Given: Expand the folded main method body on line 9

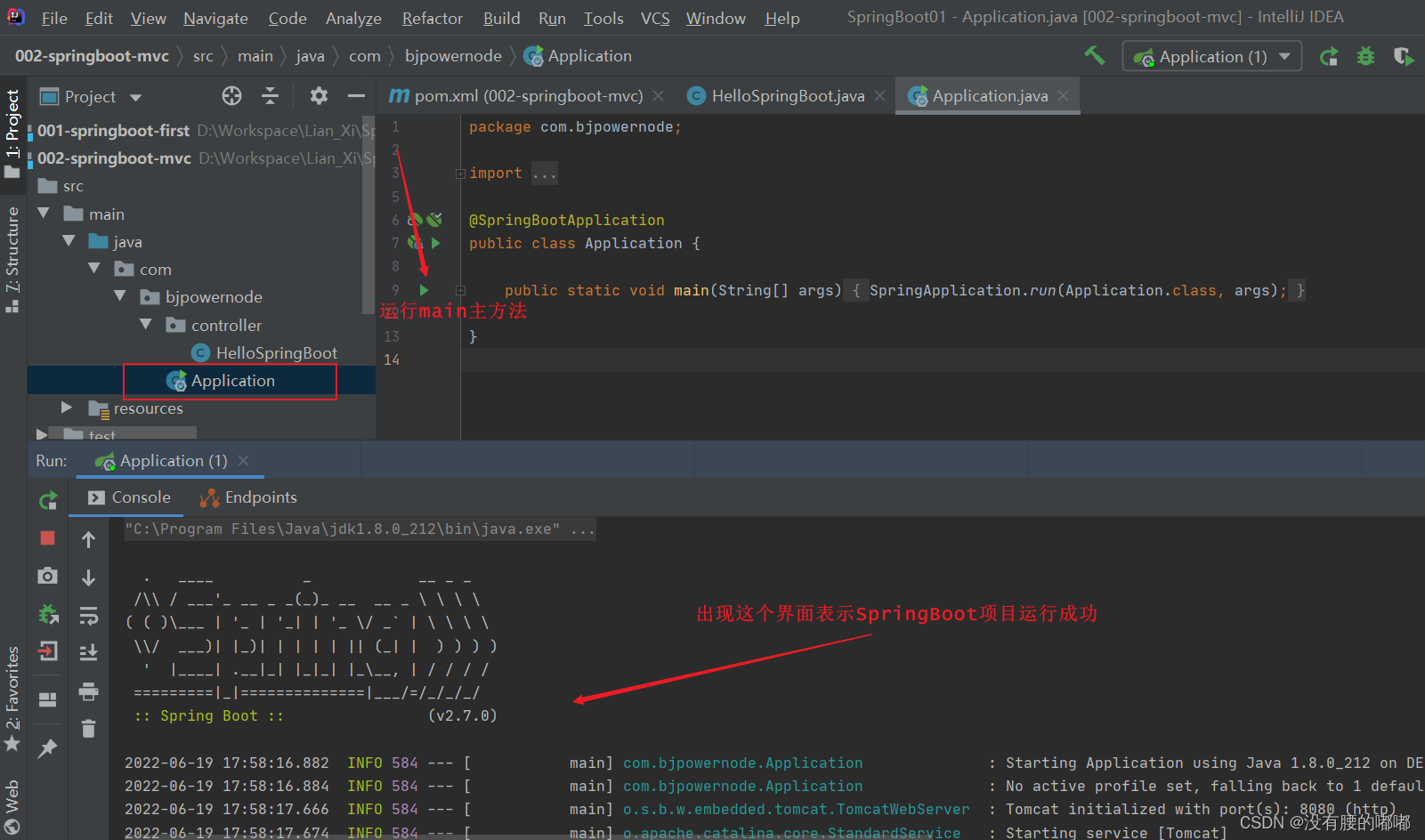Looking at the screenshot, I should click(460, 290).
